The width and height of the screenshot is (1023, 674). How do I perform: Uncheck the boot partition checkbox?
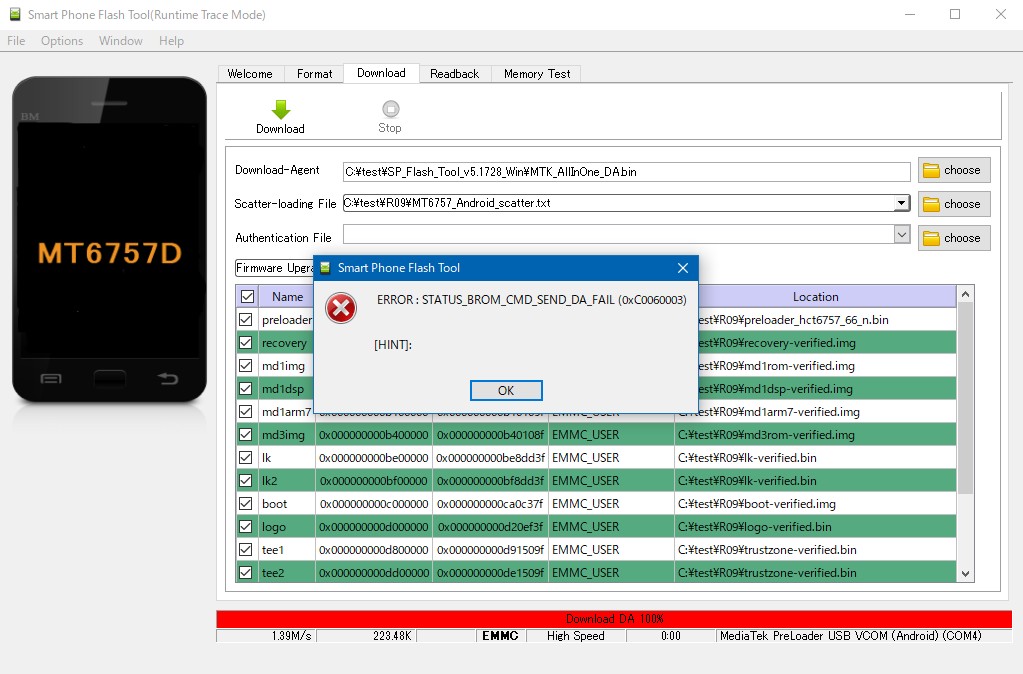point(245,504)
